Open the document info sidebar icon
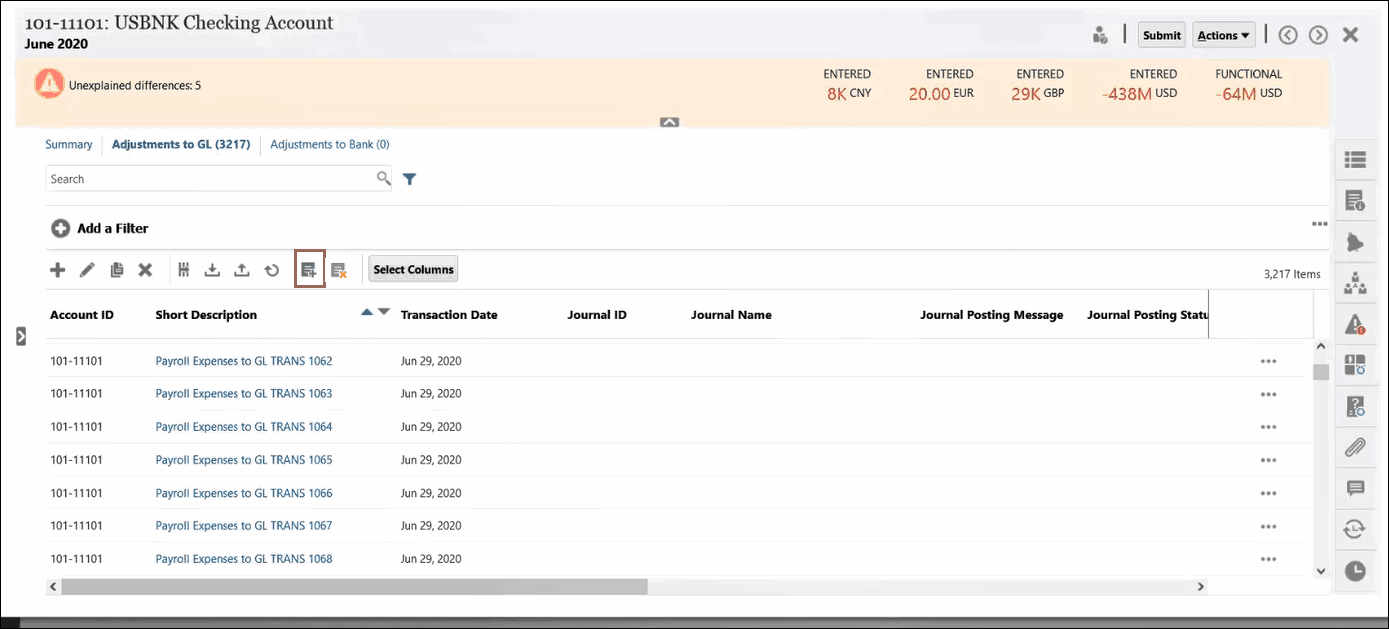The image size is (1389, 629). coord(1355,201)
